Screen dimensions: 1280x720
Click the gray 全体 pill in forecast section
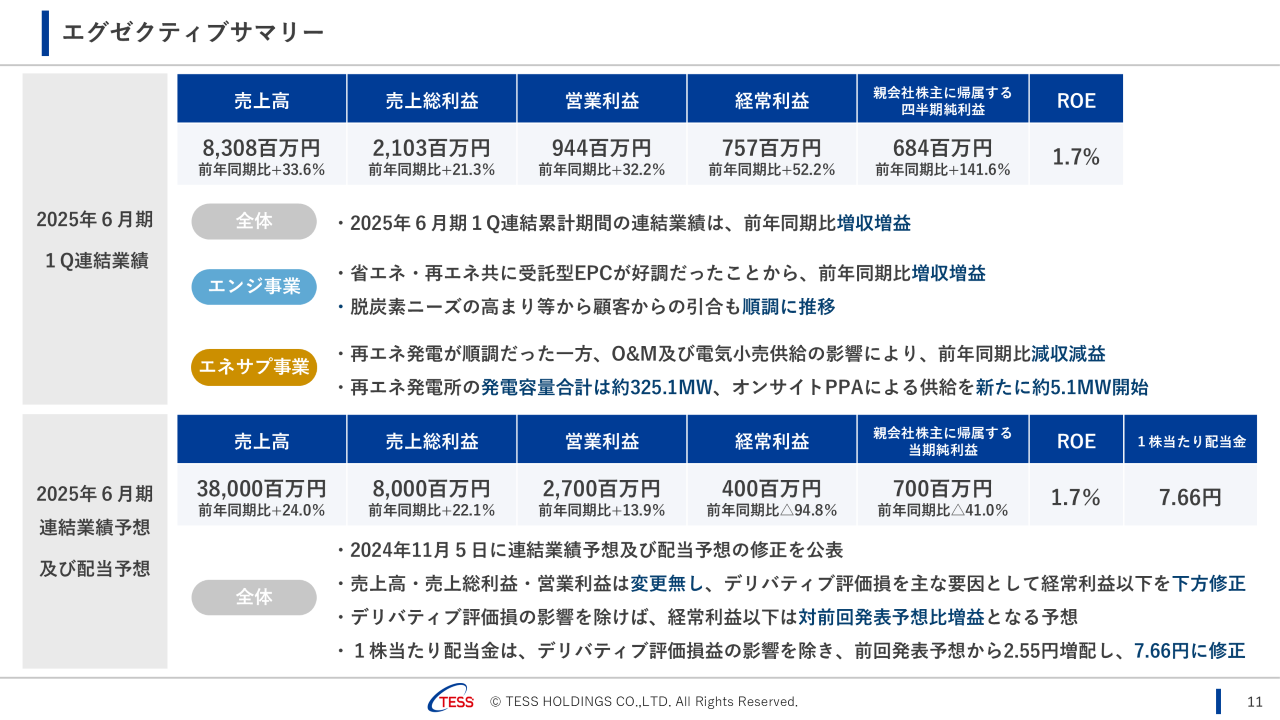(254, 597)
